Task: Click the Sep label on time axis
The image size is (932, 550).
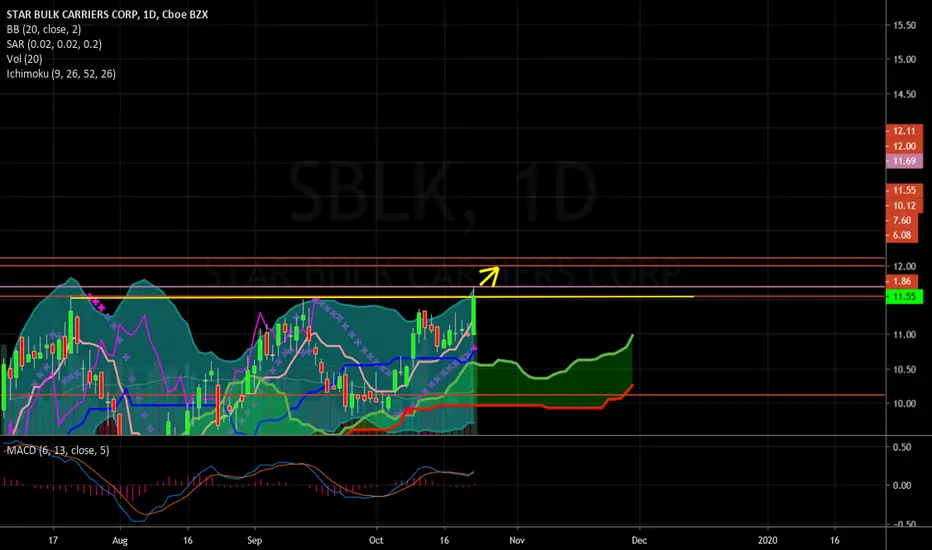Action: [254, 540]
